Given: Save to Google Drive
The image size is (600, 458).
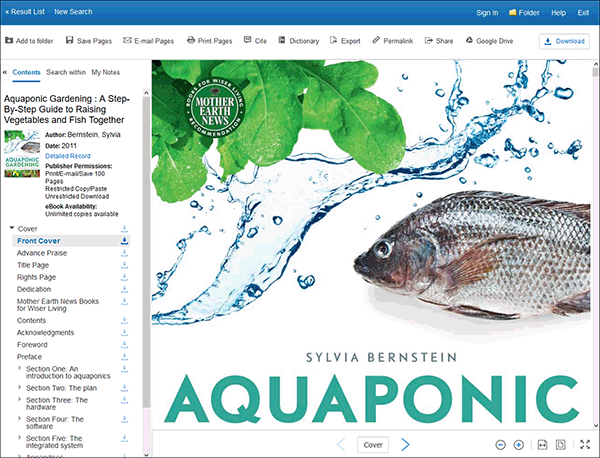Looking at the screenshot, I should [489, 40].
